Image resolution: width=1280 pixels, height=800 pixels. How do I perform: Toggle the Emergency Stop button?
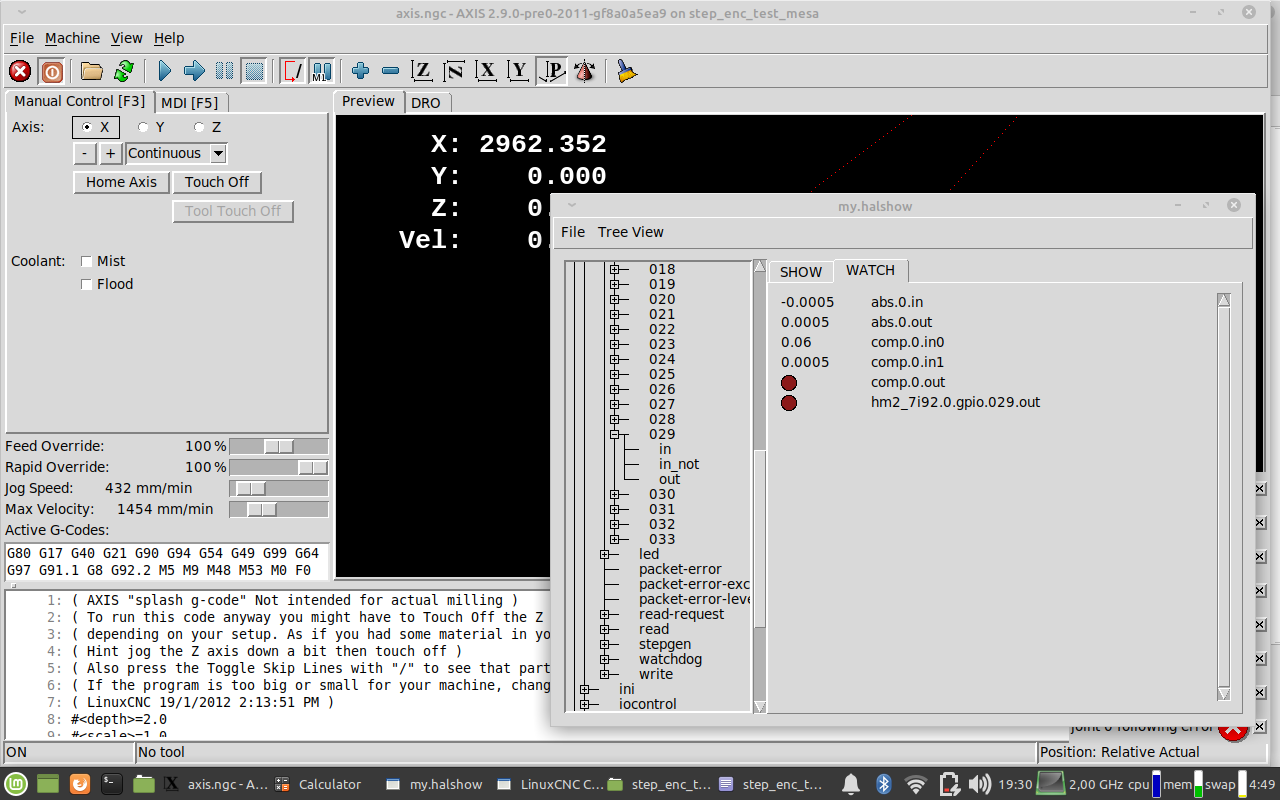(x=19, y=71)
